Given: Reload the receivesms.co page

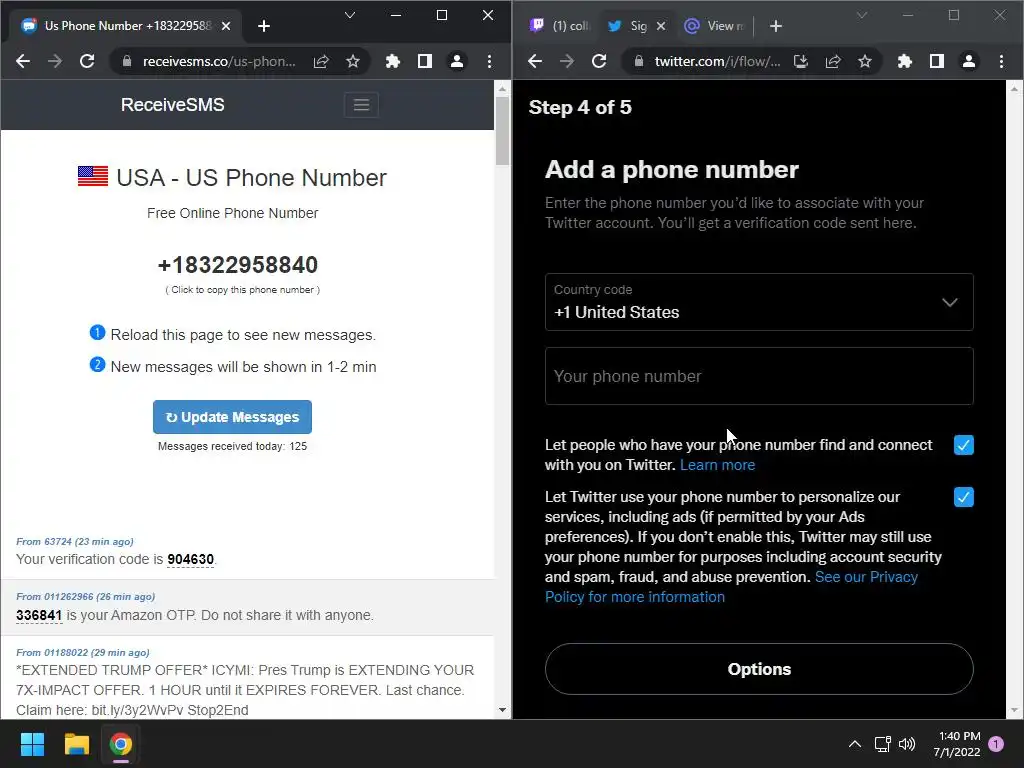Looking at the screenshot, I should click(x=87, y=61).
